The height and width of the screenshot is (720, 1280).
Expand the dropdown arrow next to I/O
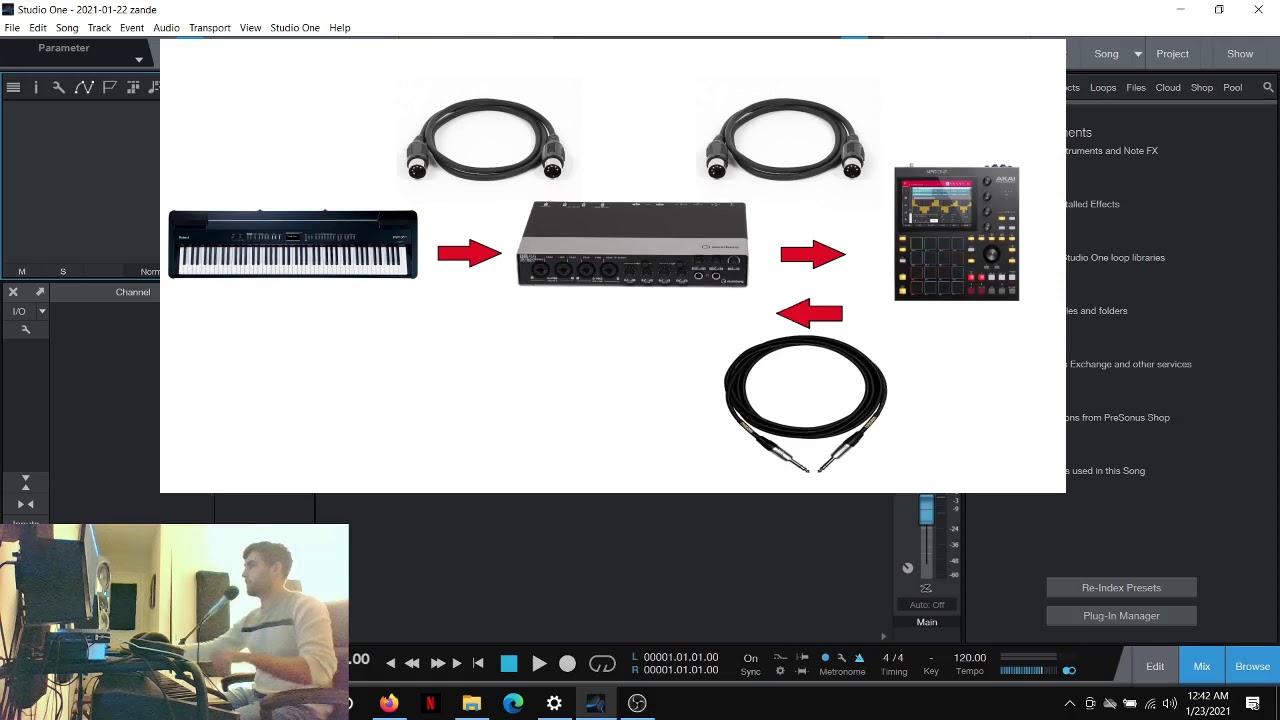point(42,312)
